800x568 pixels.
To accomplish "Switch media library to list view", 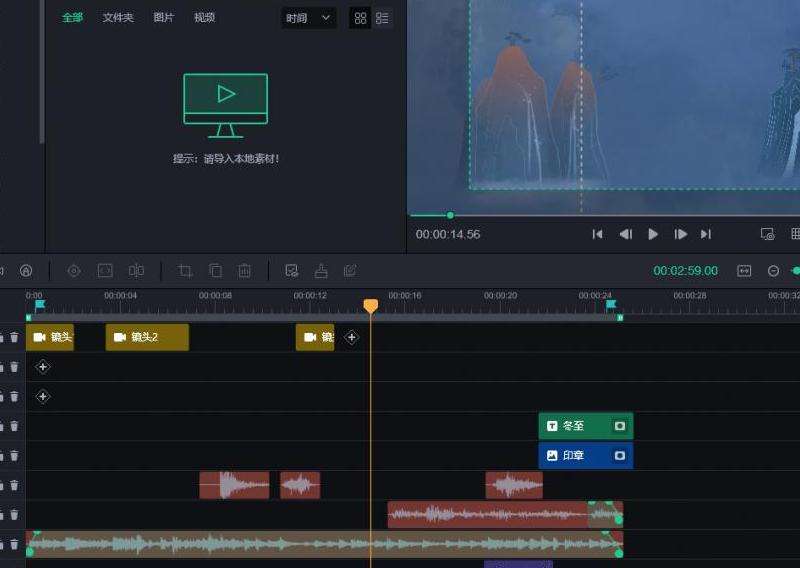I will 382,18.
